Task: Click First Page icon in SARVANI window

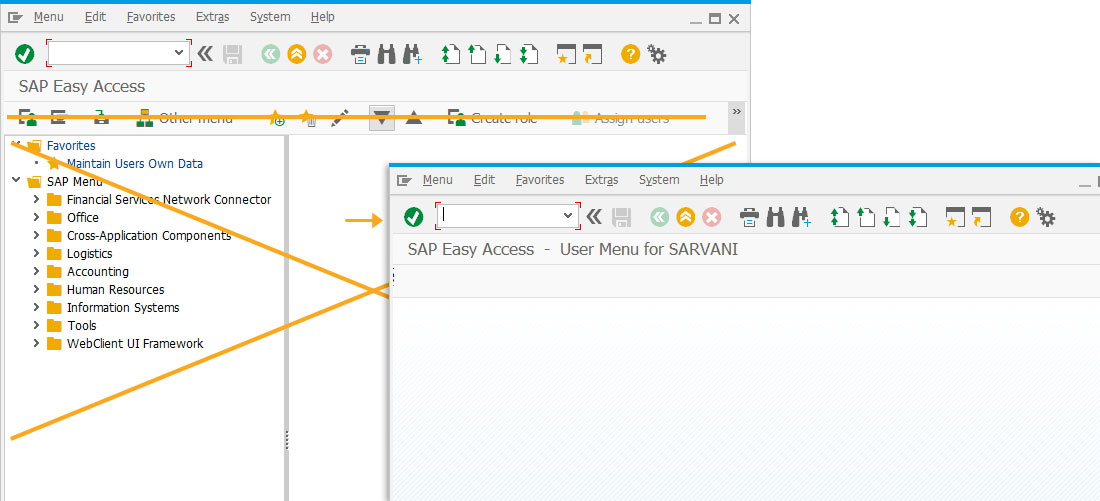Action: (x=839, y=217)
